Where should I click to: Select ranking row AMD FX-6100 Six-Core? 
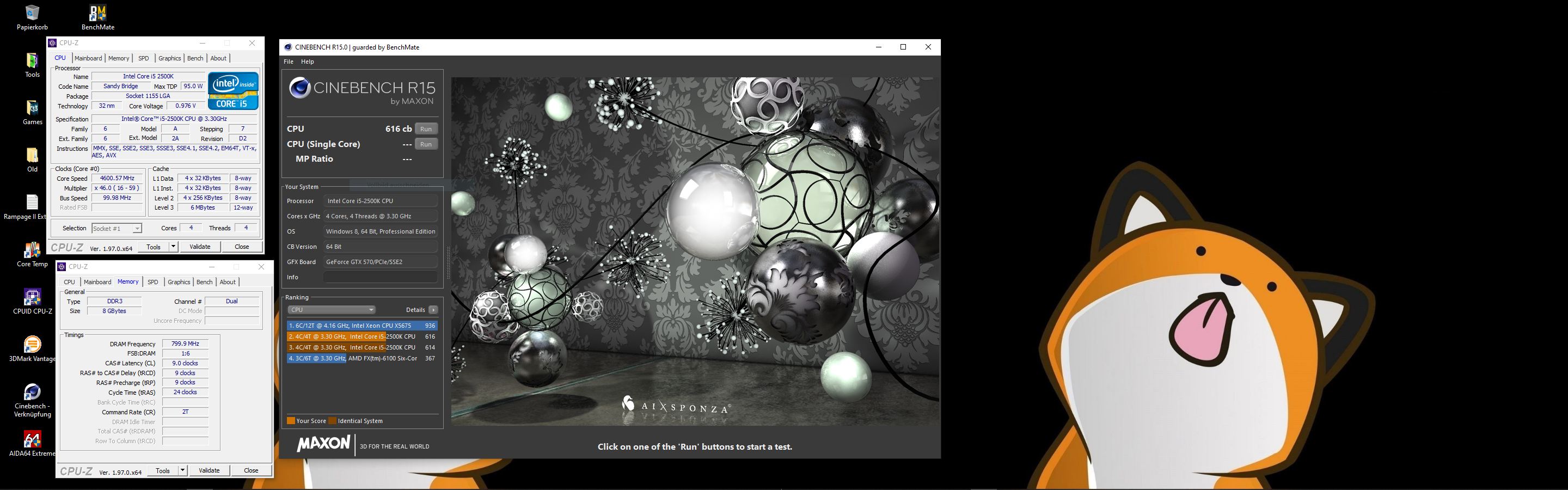coord(362,359)
